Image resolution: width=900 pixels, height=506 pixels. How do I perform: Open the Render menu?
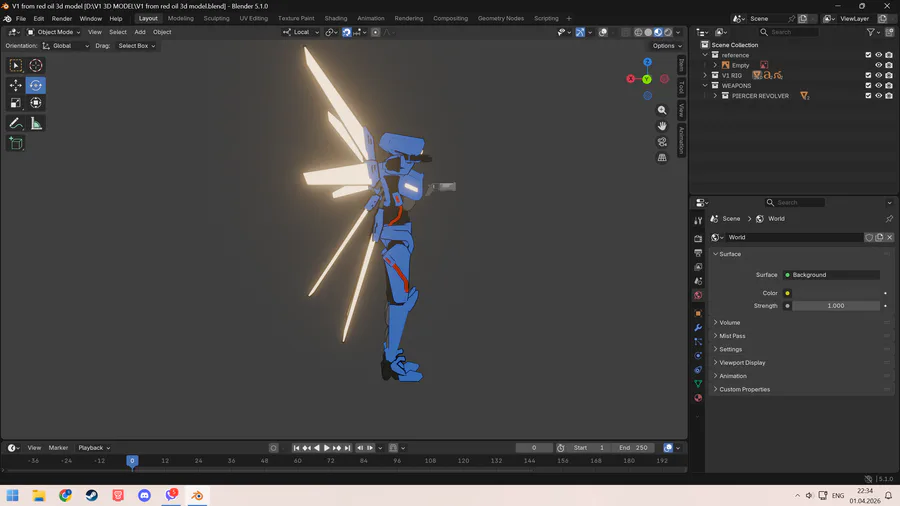coord(61,18)
